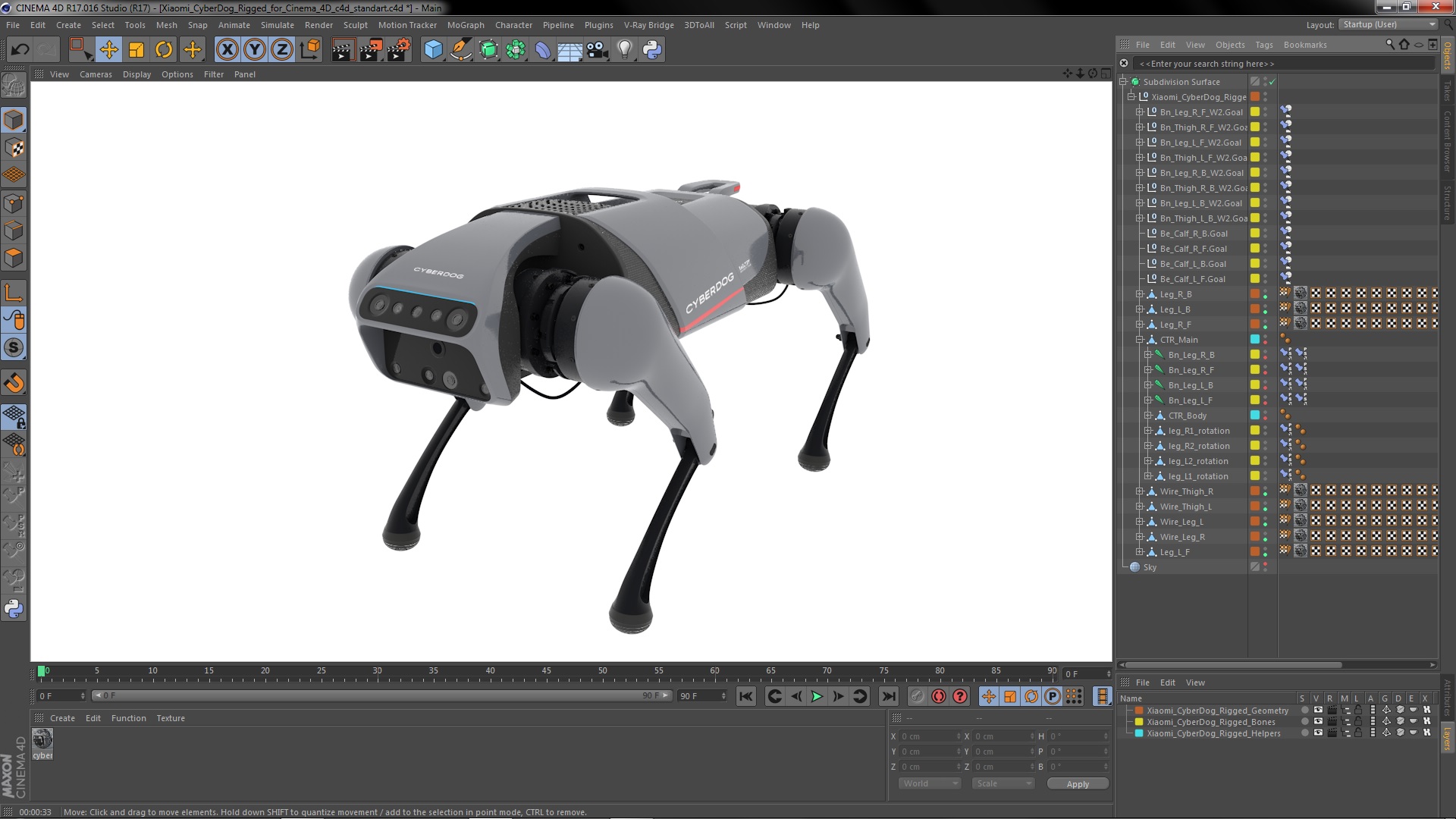This screenshot has width=1456, height=819.
Task: Open the Array modeling objects icon
Action: (516, 50)
